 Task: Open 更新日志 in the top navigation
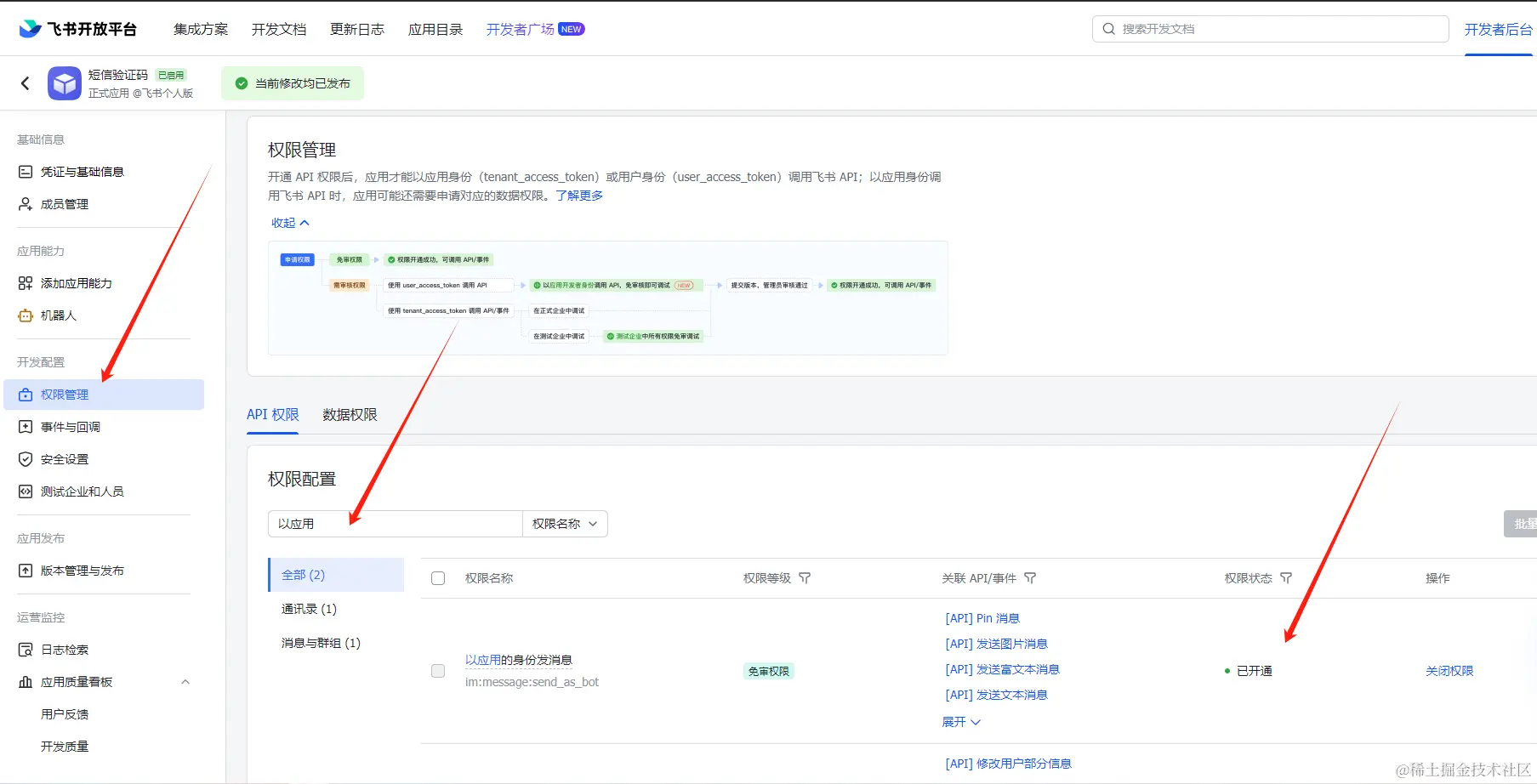pyautogui.click(x=357, y=30)
